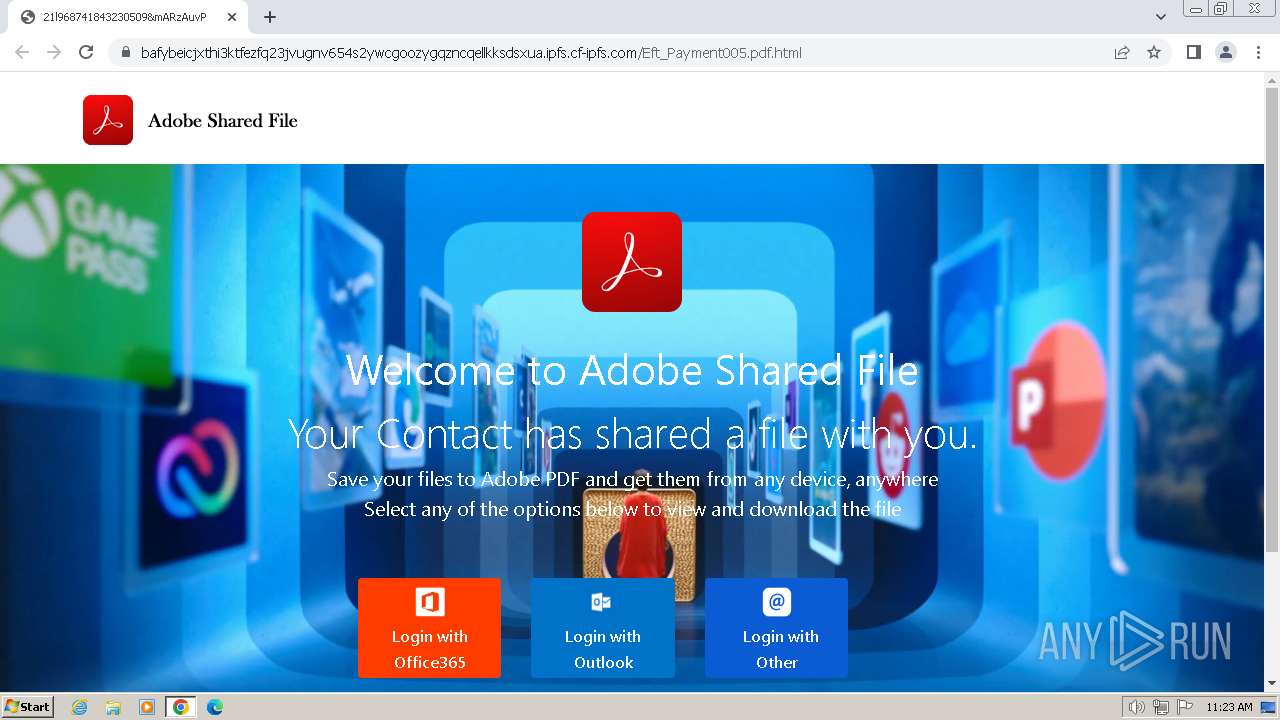Click the Show desktop tray icon
Image resolution: width=1280 pixels, height=720 pixels.
1268,707
